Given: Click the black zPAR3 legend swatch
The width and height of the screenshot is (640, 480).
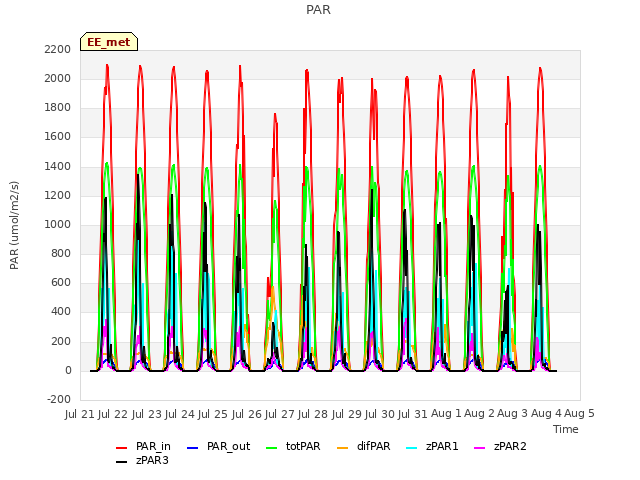Looking at the screenshot, I should point(122,462).
